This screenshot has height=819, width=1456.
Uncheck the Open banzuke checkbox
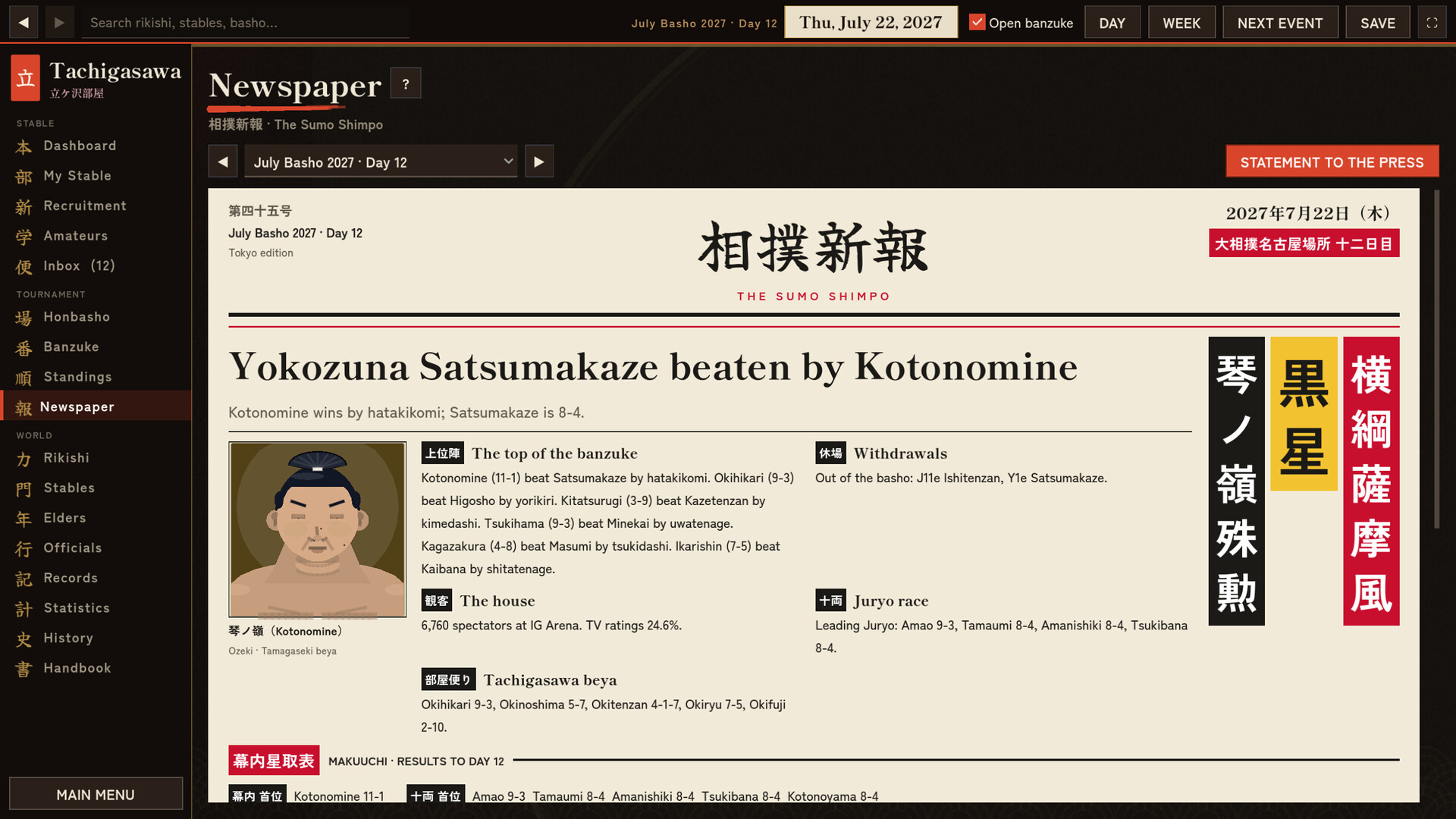click(977, 22)
